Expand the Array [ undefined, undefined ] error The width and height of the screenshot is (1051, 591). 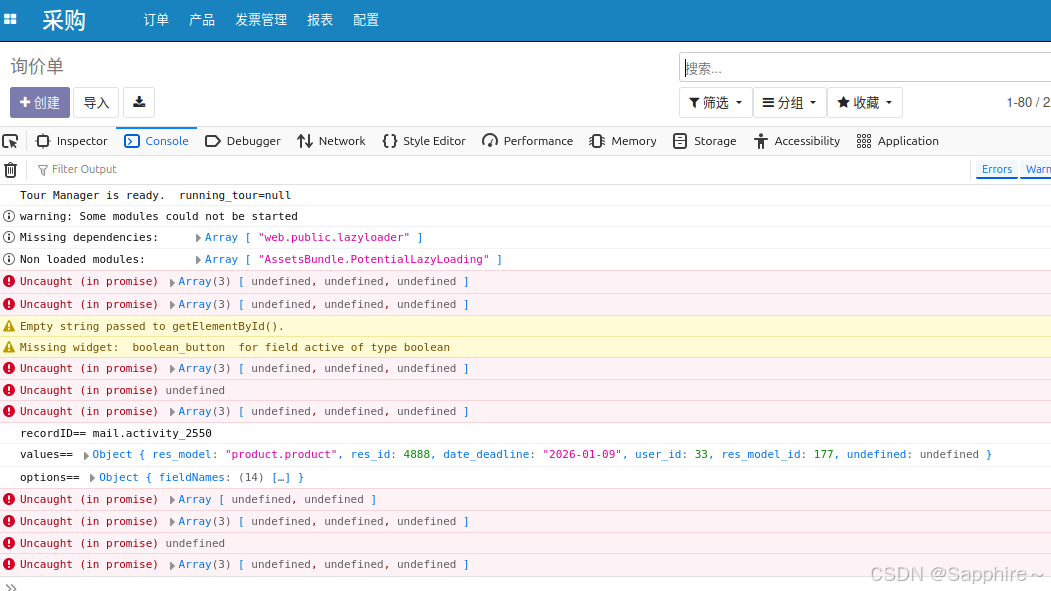[x=172, y=500]
